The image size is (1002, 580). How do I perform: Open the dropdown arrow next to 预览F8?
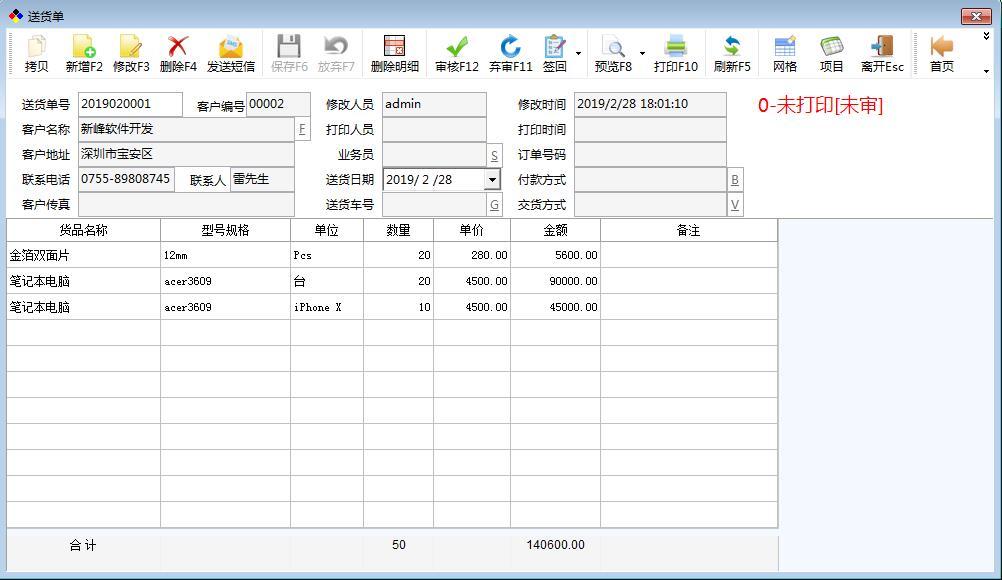tap(642, 54)
